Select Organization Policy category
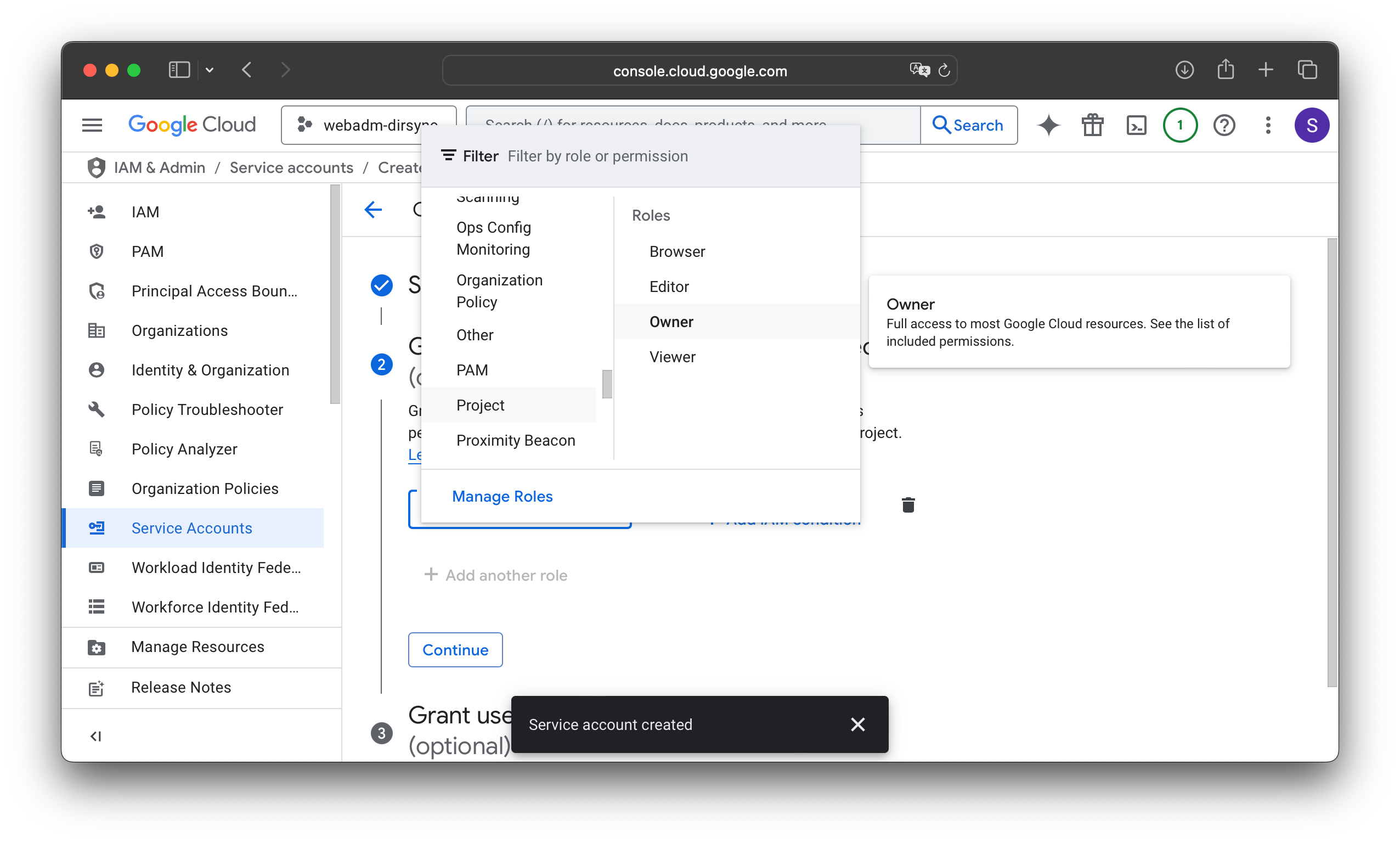Viewport: 1400px width, 843px height. (509, 291)
